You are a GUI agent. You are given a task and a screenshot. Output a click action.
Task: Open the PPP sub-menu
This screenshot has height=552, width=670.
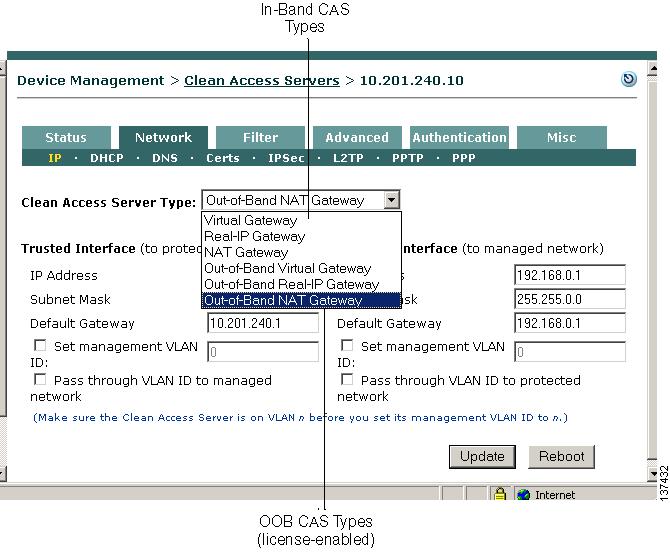[x=463, y=158]
